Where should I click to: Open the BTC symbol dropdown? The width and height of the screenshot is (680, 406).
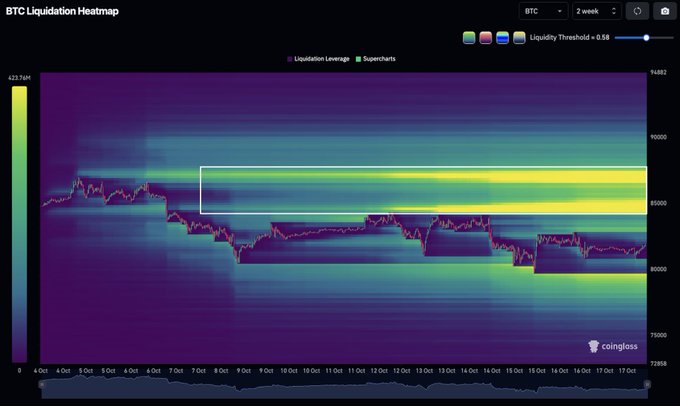[543, 11]
